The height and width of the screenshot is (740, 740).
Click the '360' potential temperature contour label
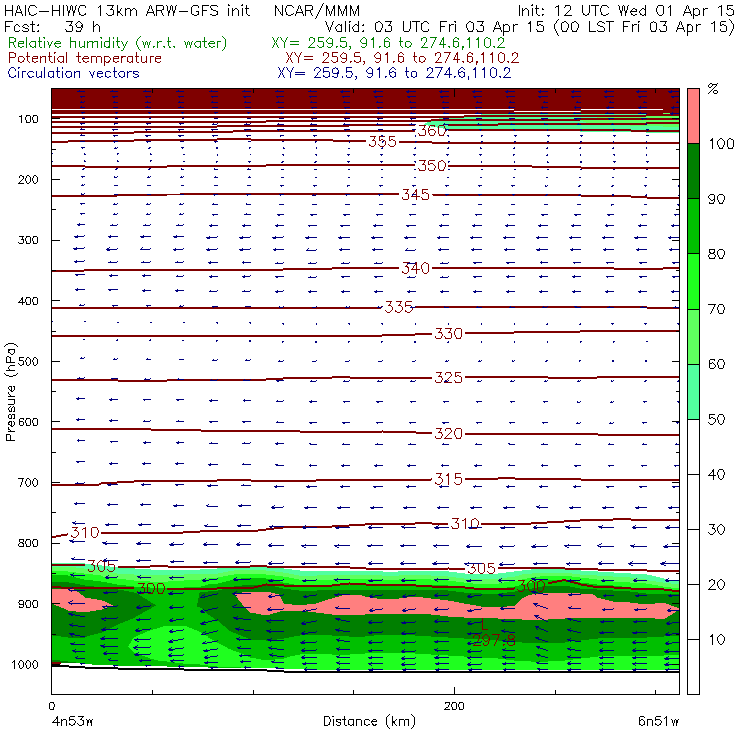pyautogui.click(x=432, y=131)
